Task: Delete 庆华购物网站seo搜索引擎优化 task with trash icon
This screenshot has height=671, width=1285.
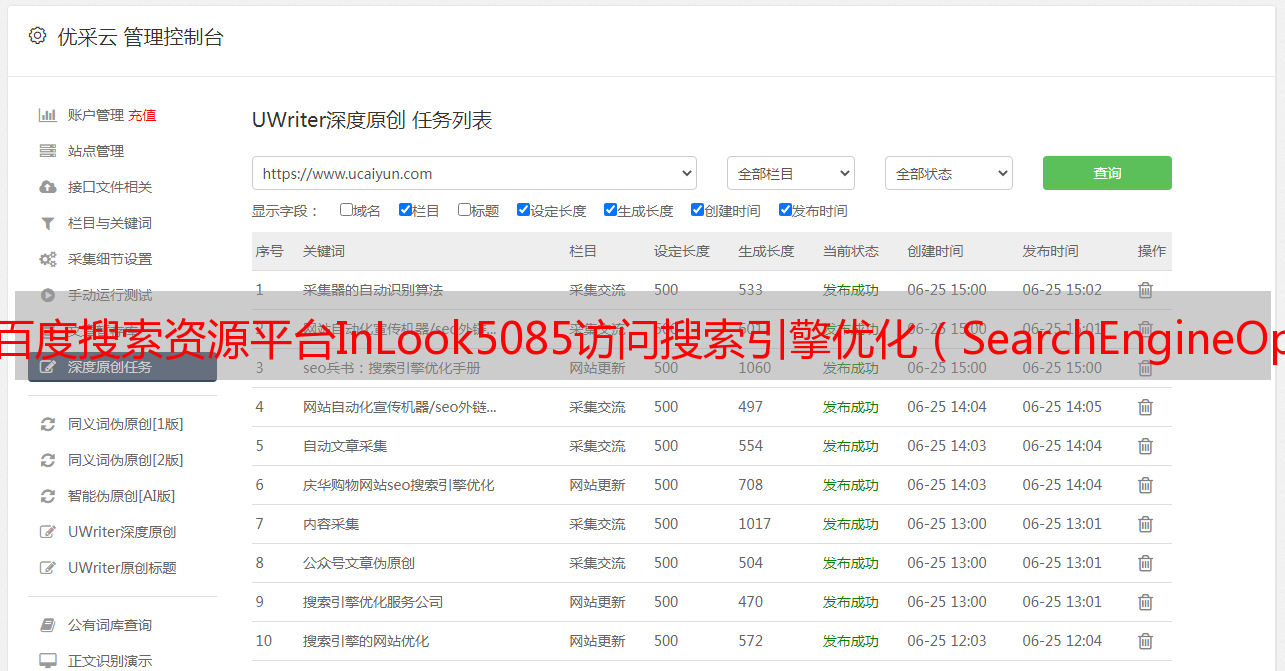Action: click(1145, 485)
